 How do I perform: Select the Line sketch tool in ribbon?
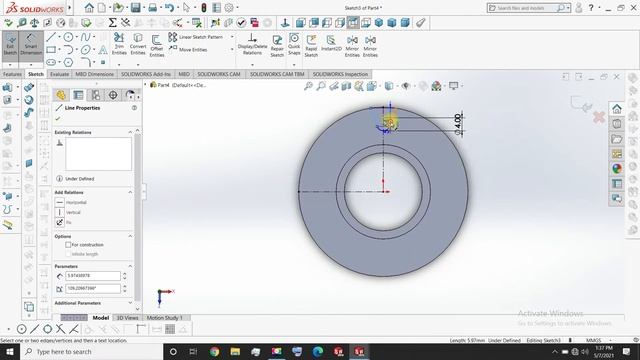click(51, 37)
